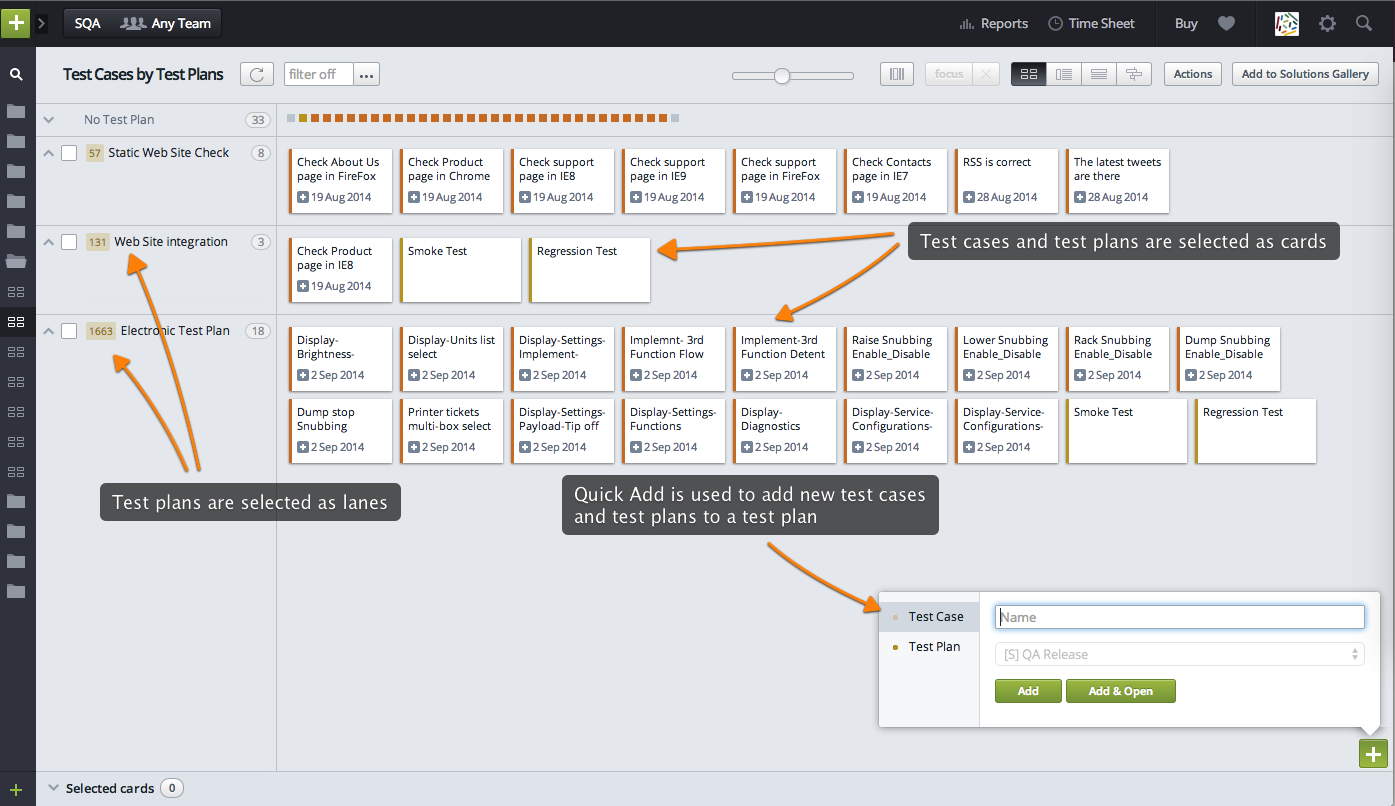Open the settings gear menu
The height and width of the screenshot is (806, 1395).
1327,23
